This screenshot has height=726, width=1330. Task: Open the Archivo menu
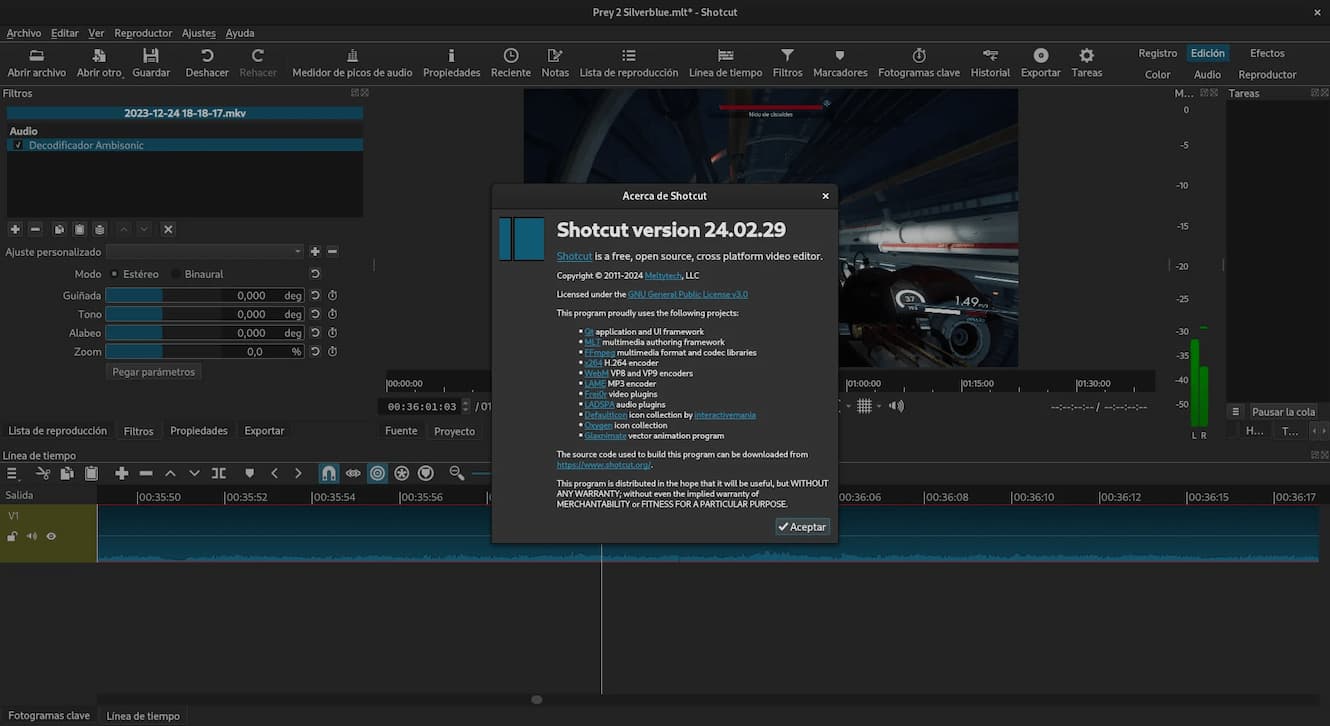pos(24,33)
